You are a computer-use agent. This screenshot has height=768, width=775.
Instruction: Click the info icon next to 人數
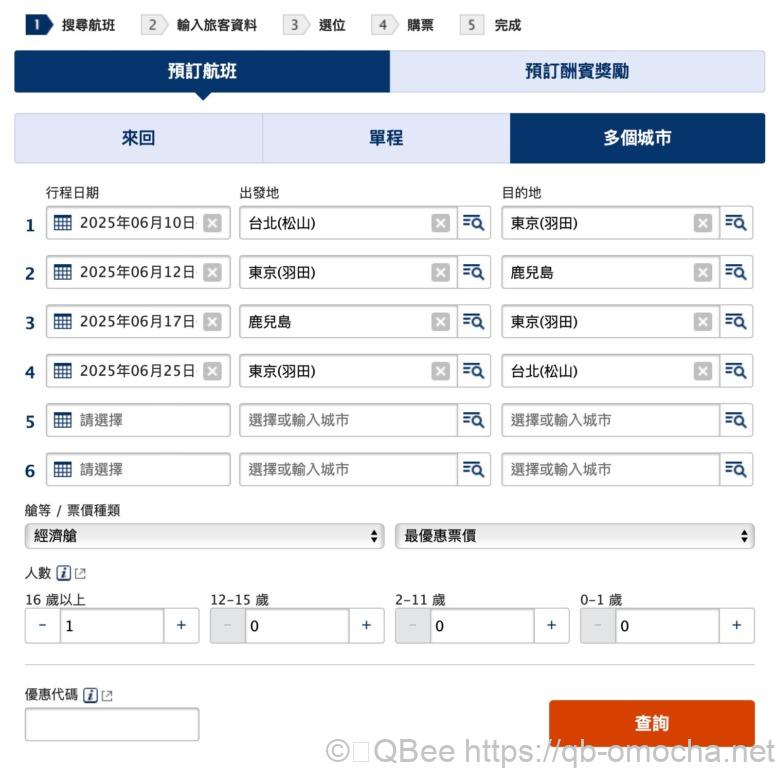(x=64, y=573)
